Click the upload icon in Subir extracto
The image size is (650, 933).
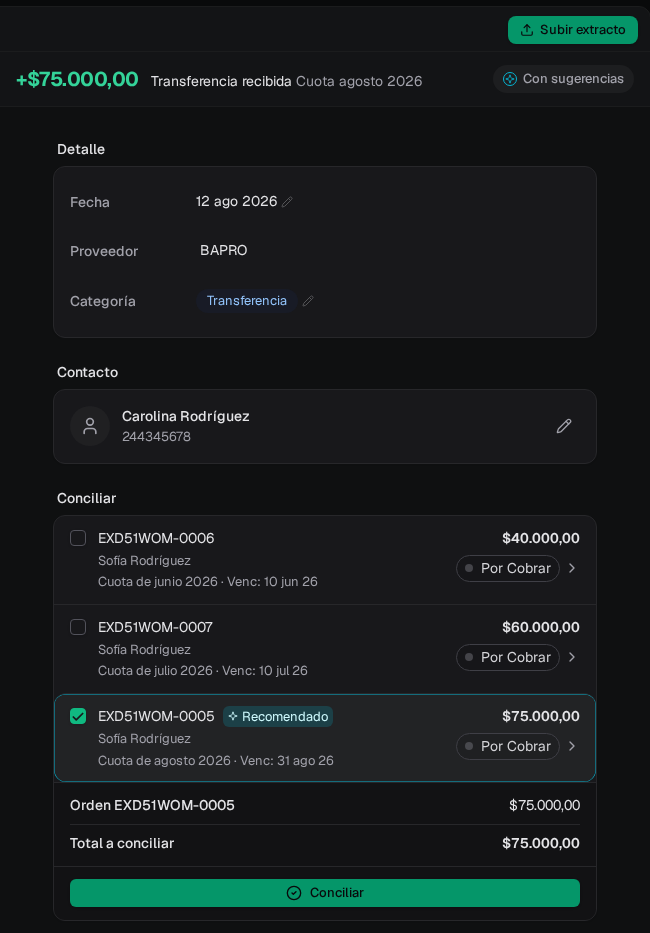click(x=527, y=30)
